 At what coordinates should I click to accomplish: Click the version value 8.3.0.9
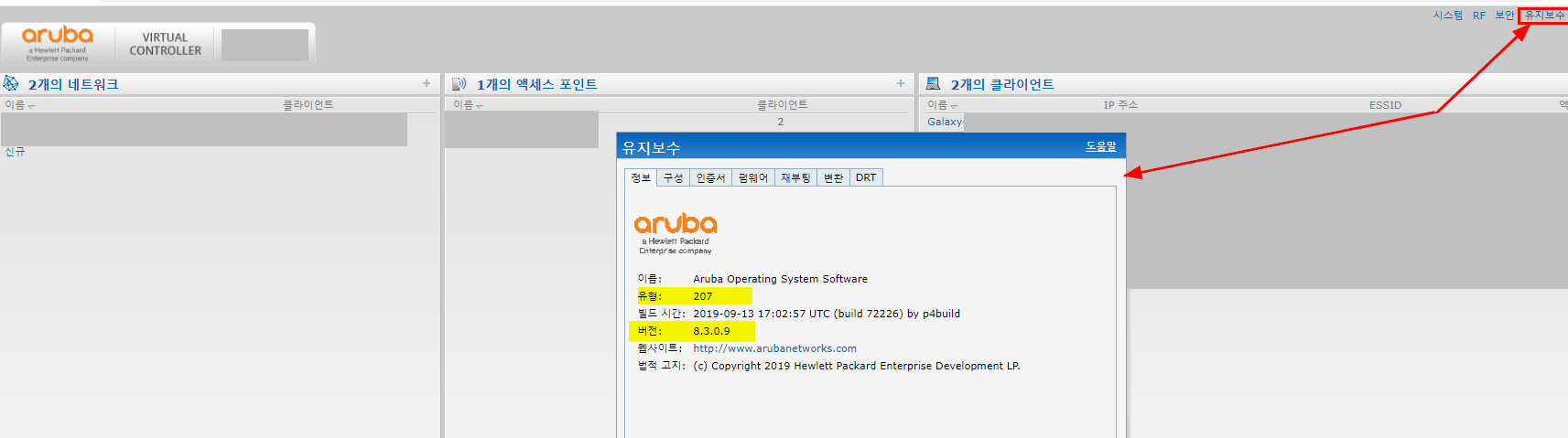711,331
